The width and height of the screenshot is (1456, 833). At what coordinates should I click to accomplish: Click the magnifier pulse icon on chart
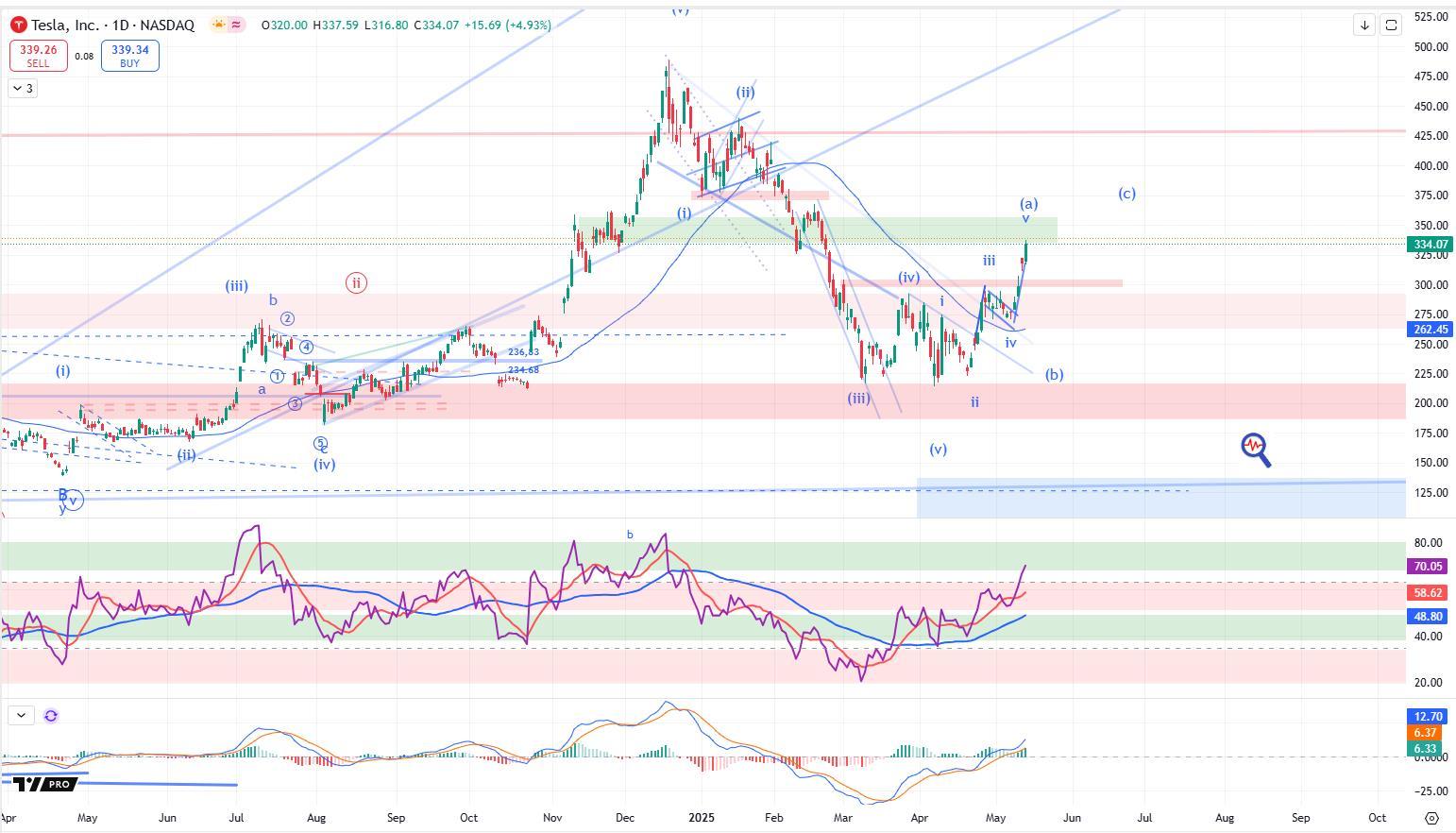pos(1256,450)
